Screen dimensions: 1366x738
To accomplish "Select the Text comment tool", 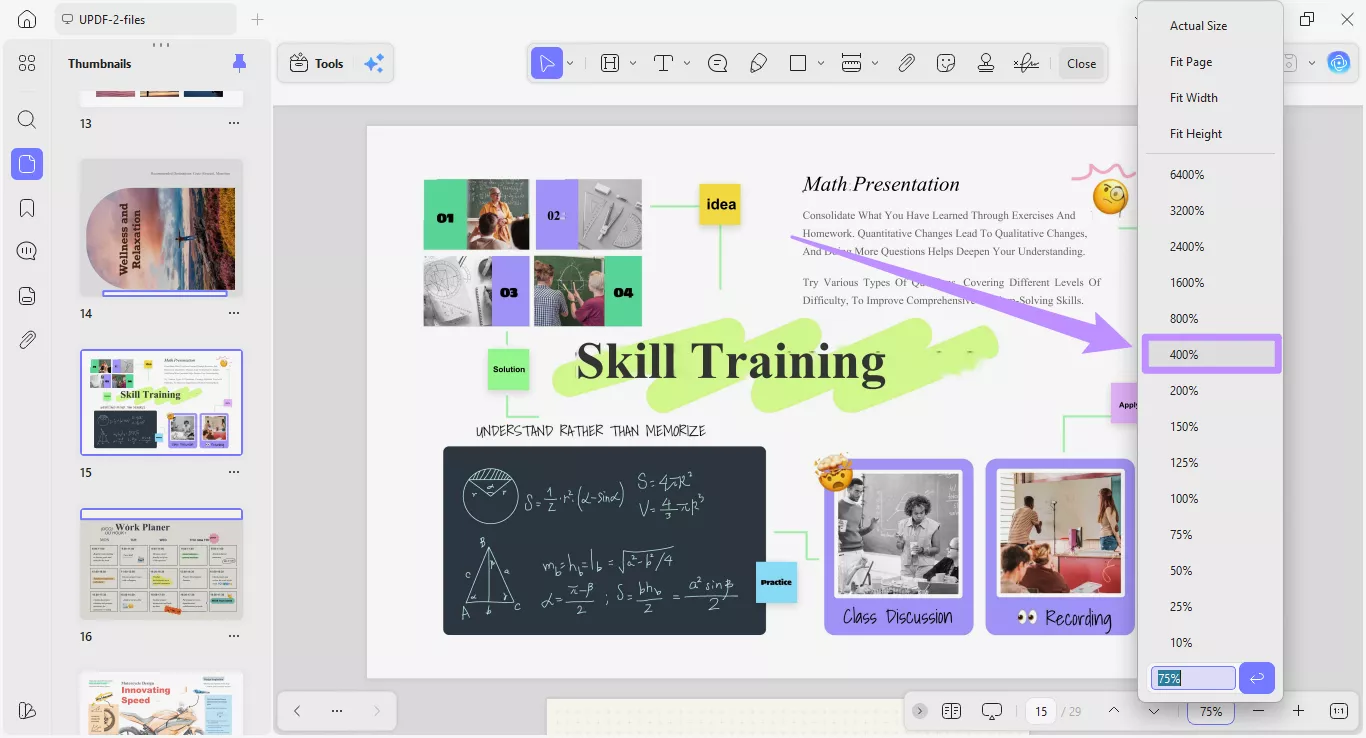I will tap(663, 63).
